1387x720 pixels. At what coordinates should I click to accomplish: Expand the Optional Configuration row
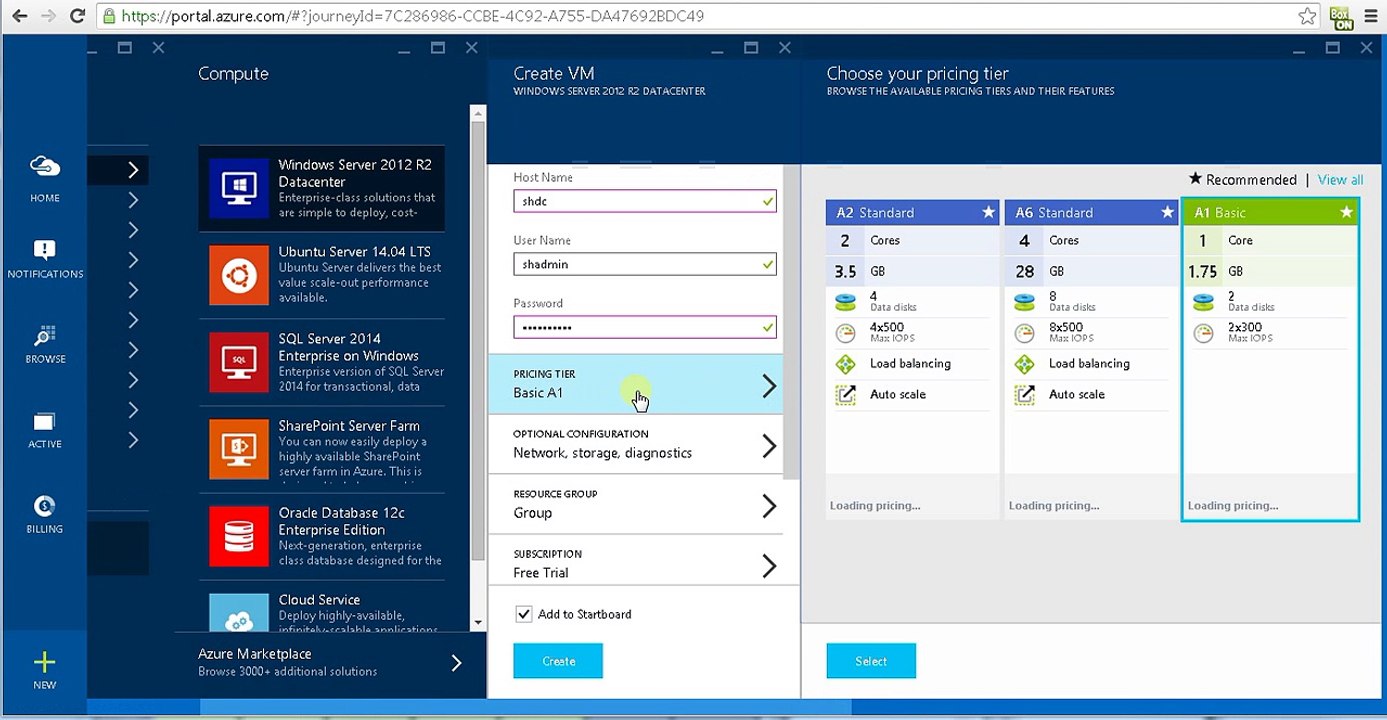coord(643,445)
